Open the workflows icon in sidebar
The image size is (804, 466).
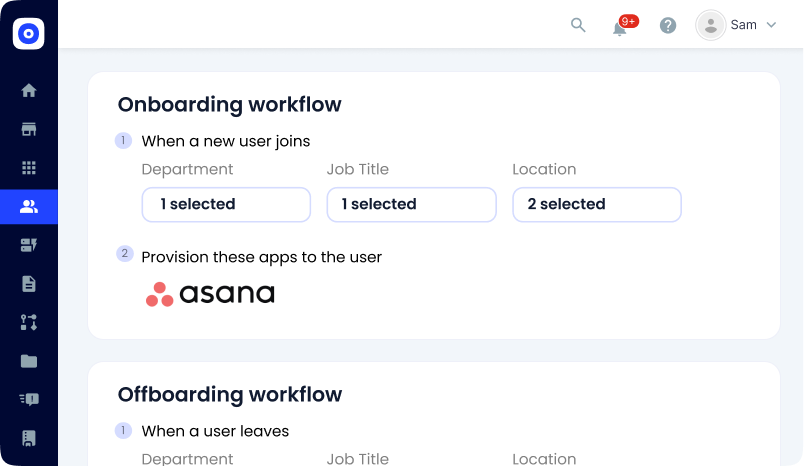(x=29, y=322)
